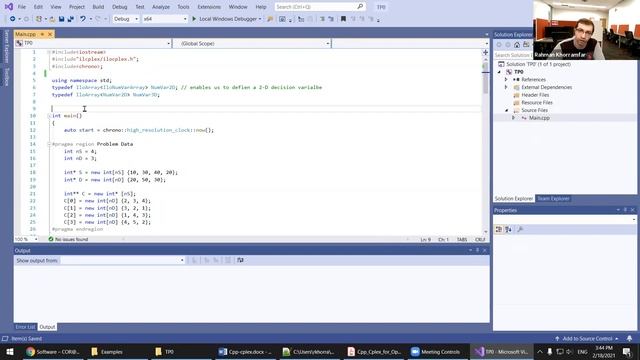Open the Edit menu

point(38,7)
